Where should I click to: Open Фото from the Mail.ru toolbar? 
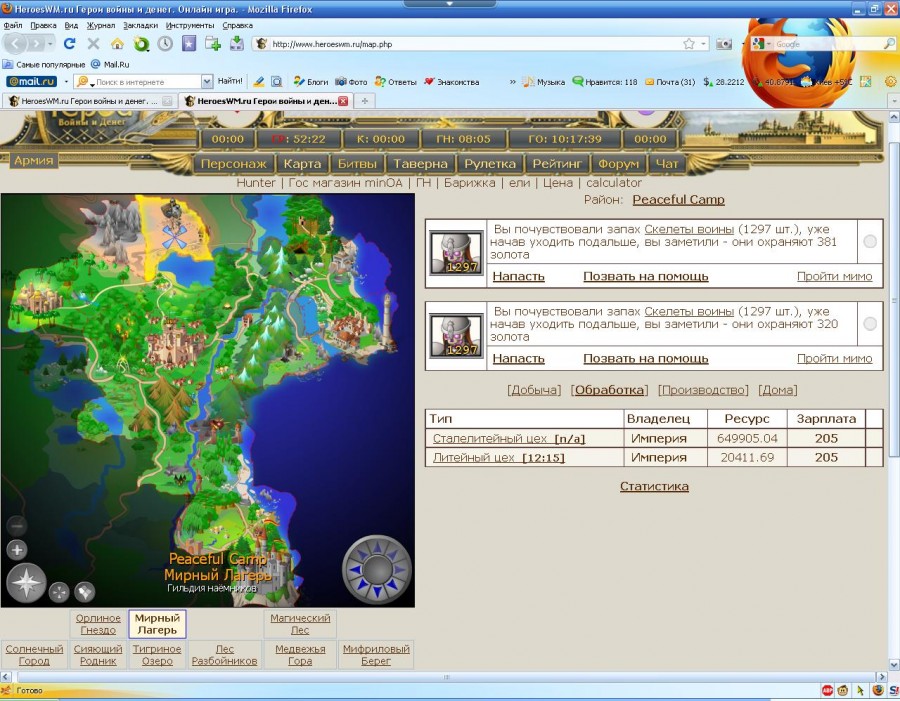coord(351,82)
